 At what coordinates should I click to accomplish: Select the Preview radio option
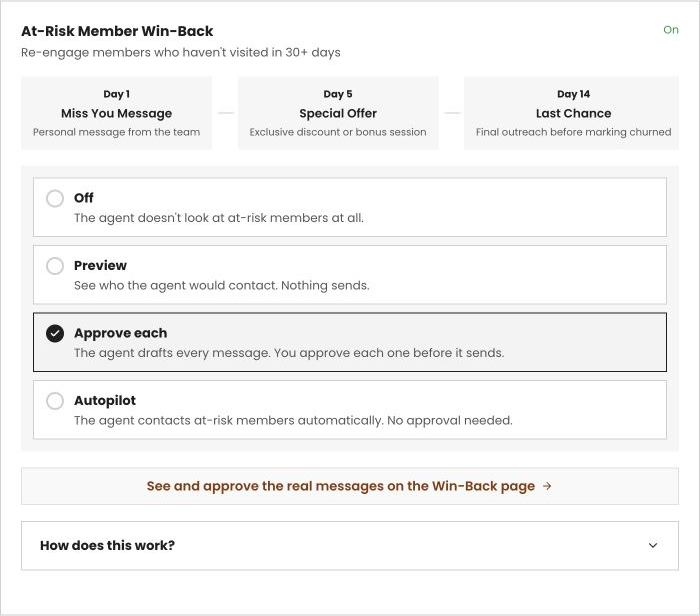350,275
